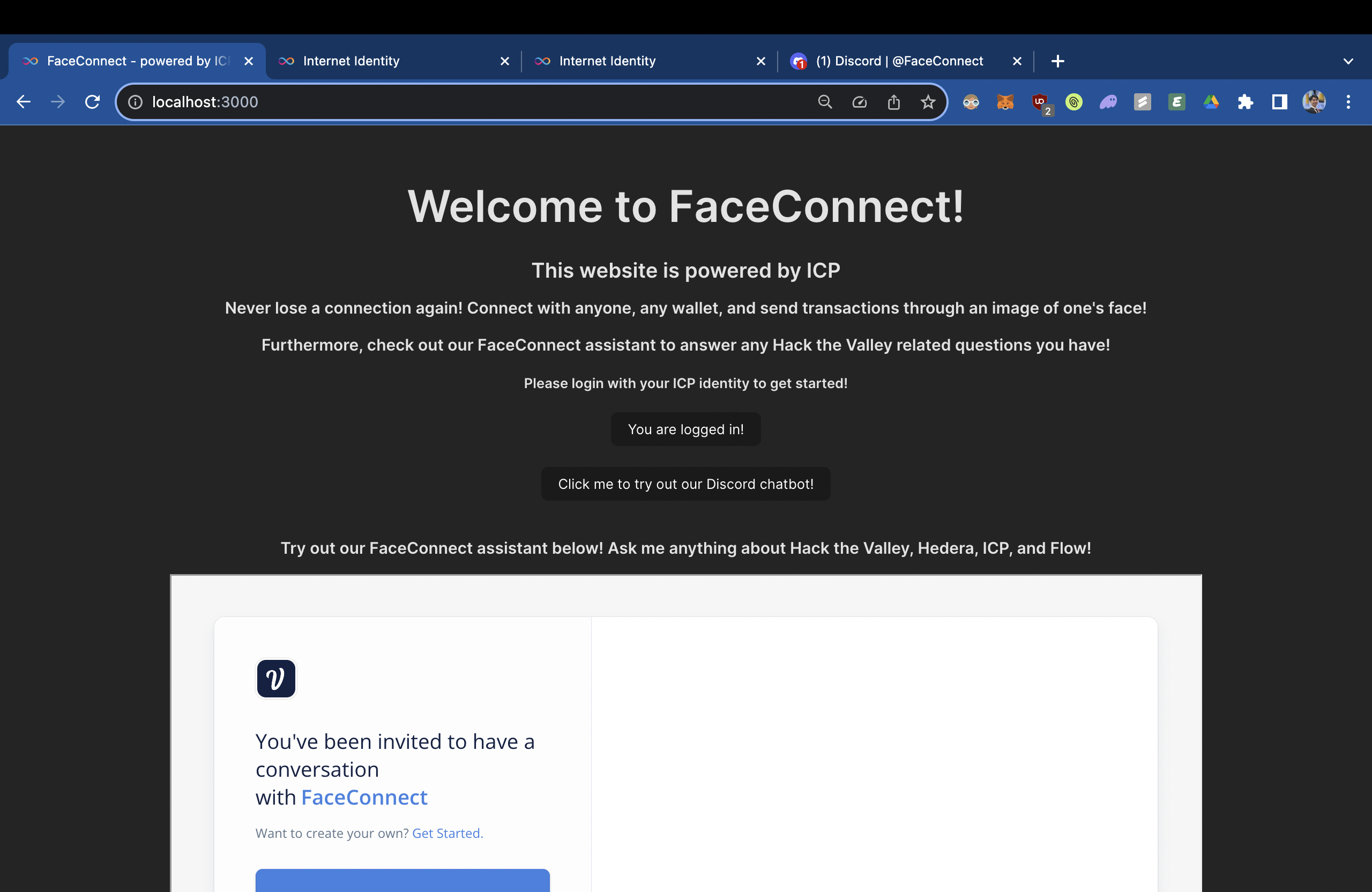Bookmark this page with star icon
This screenshot has height=892, width=1372.
point(928,102)
